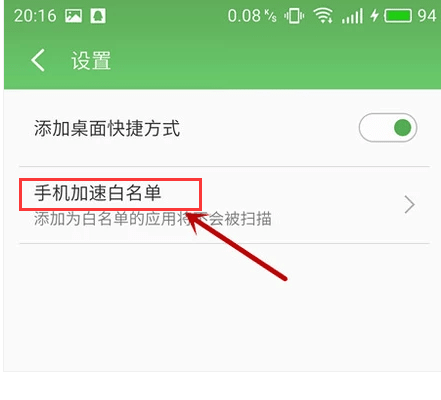Tap the 设置 page title
Screen dimensions: 441x400
(91, 60)
